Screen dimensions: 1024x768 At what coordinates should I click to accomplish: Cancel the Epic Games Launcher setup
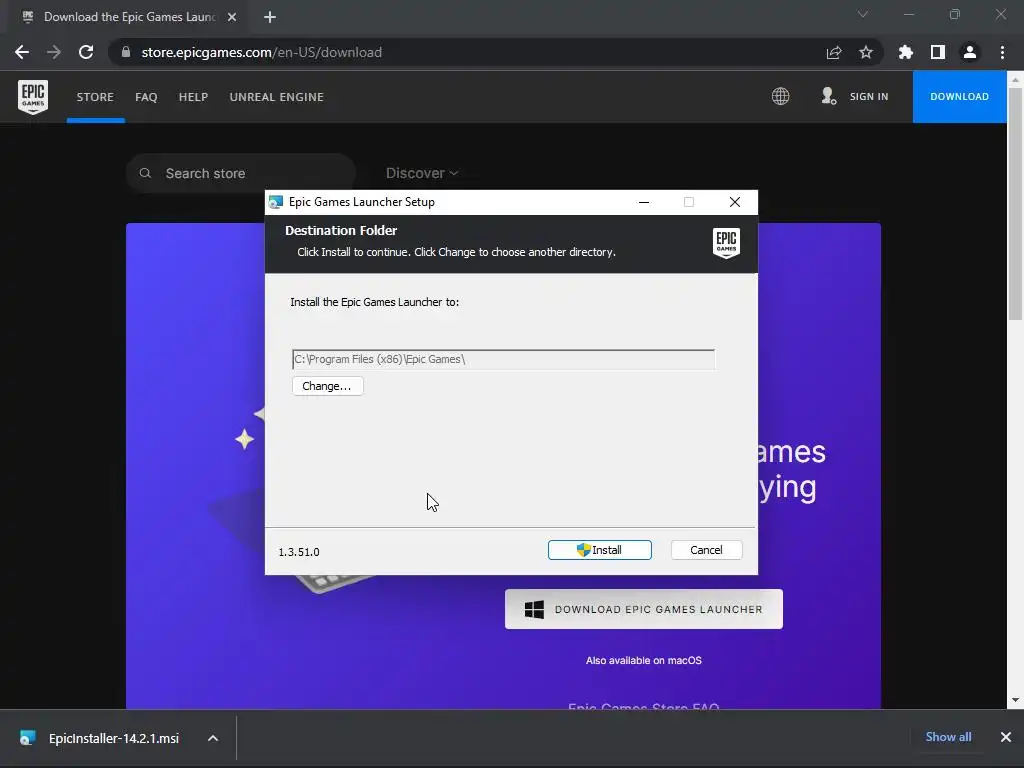pos(706,550)
